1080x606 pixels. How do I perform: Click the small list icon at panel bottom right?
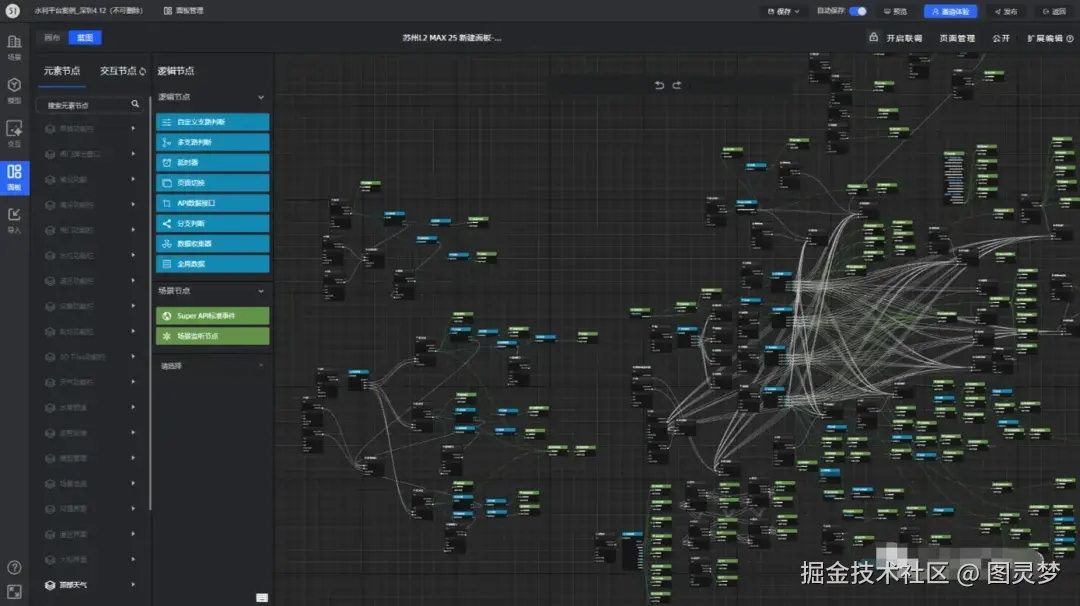coord(262,598)
